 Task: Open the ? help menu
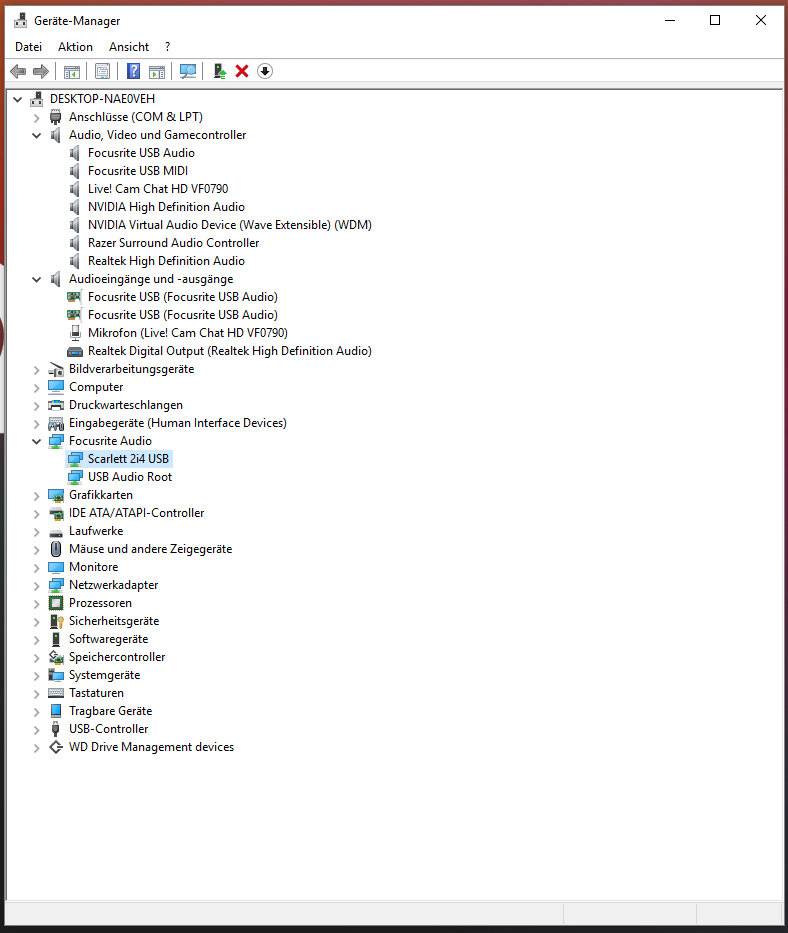click(167, 46)
